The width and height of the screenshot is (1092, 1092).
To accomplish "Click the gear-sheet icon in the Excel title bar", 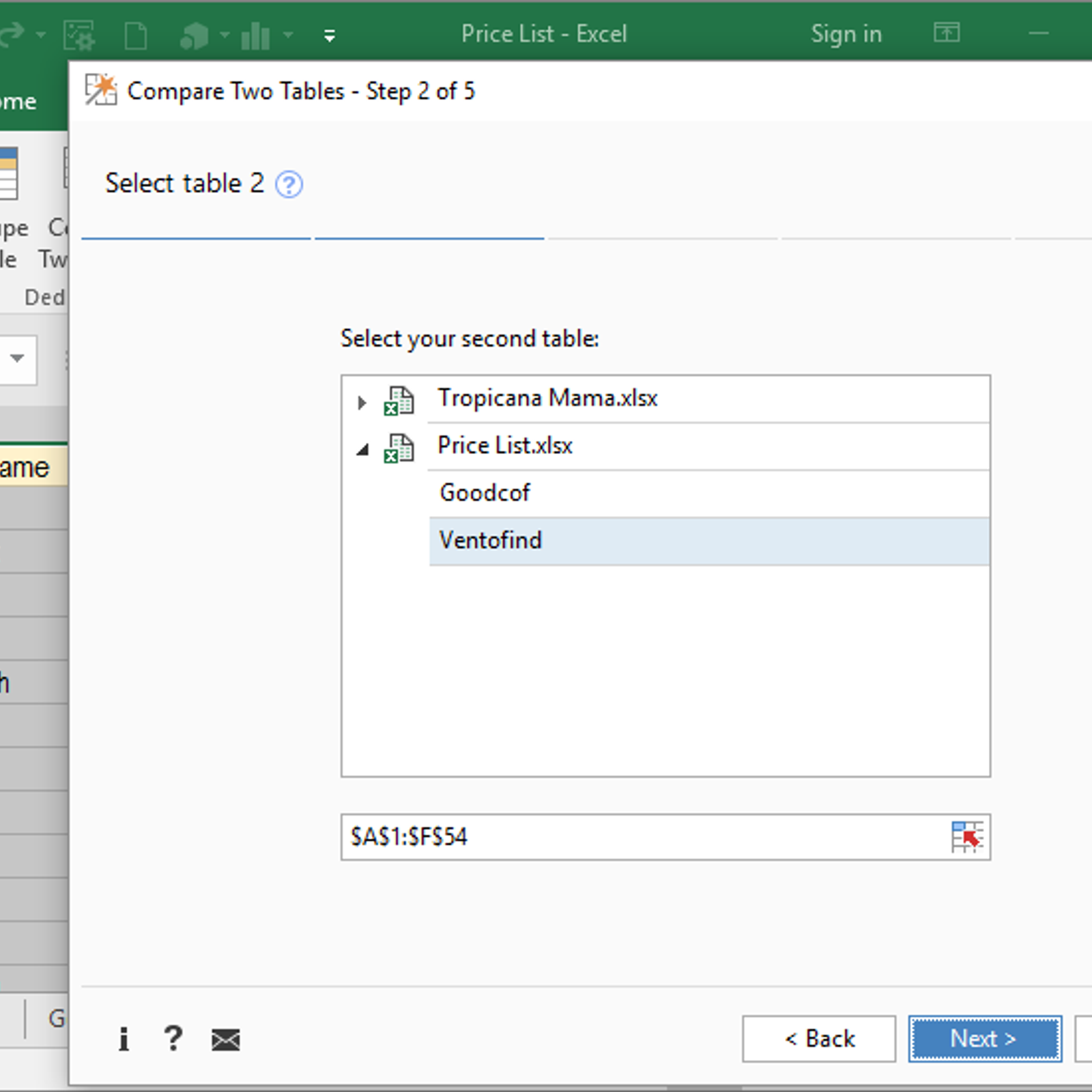I will pos(79,35).
